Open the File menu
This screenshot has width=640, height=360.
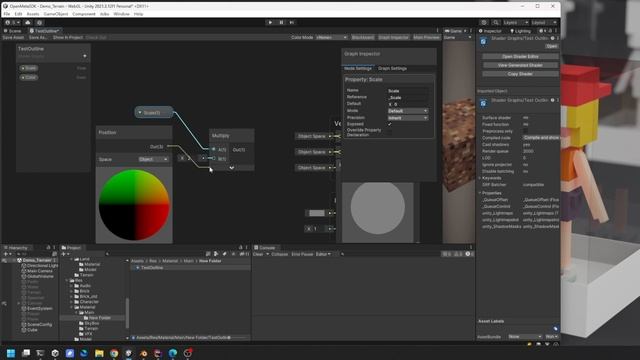(x=7, y=14)
